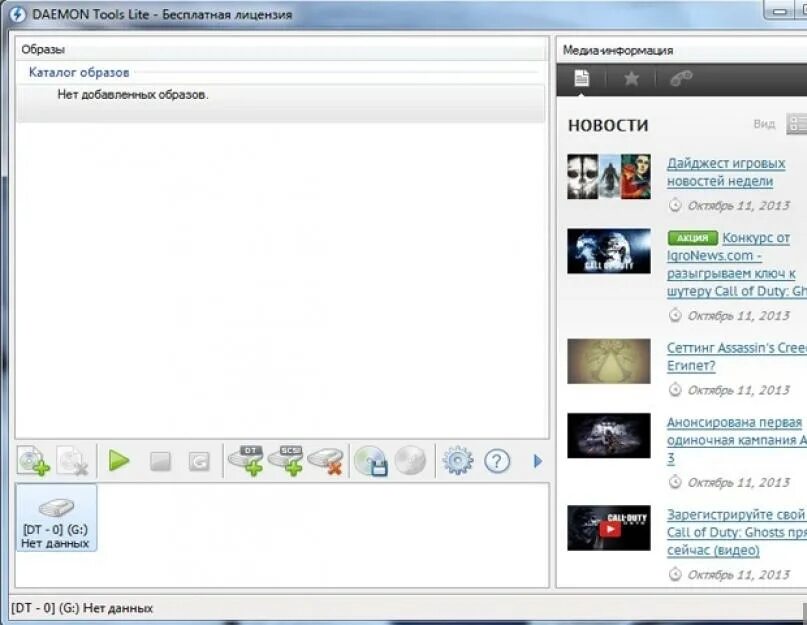Open Preferences via the gear icon
Image resolution: width=807 pixels, height=625 pixels.
click(x=458, y=461)
